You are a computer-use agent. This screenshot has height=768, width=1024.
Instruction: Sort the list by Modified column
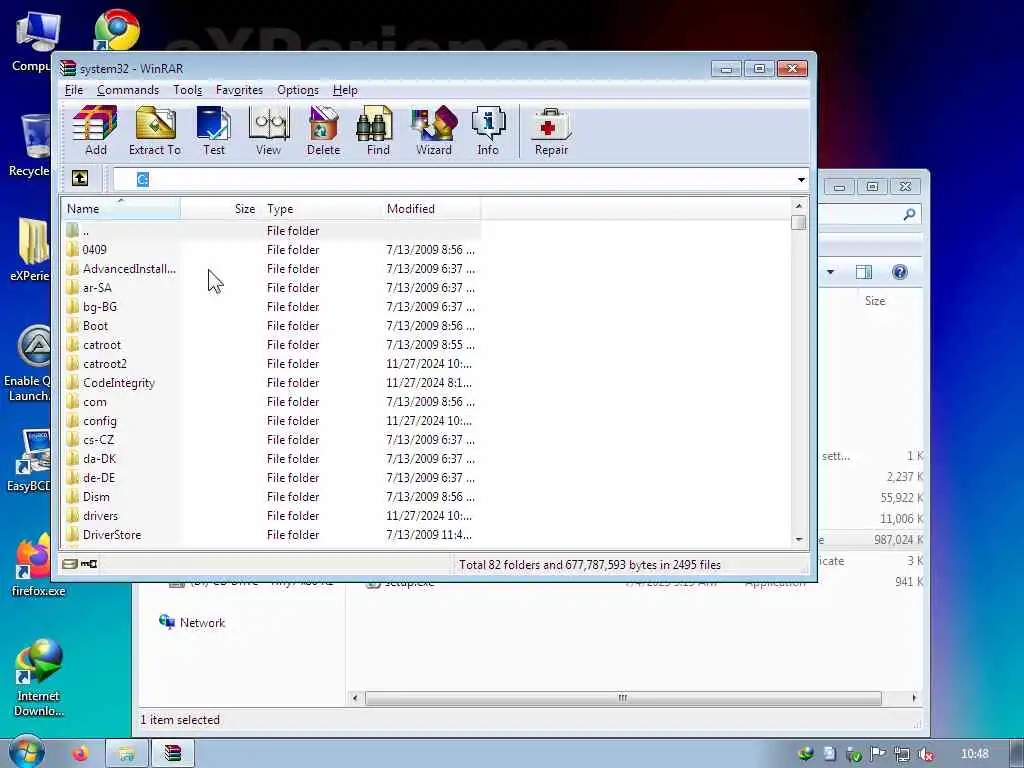pos(432,209)
